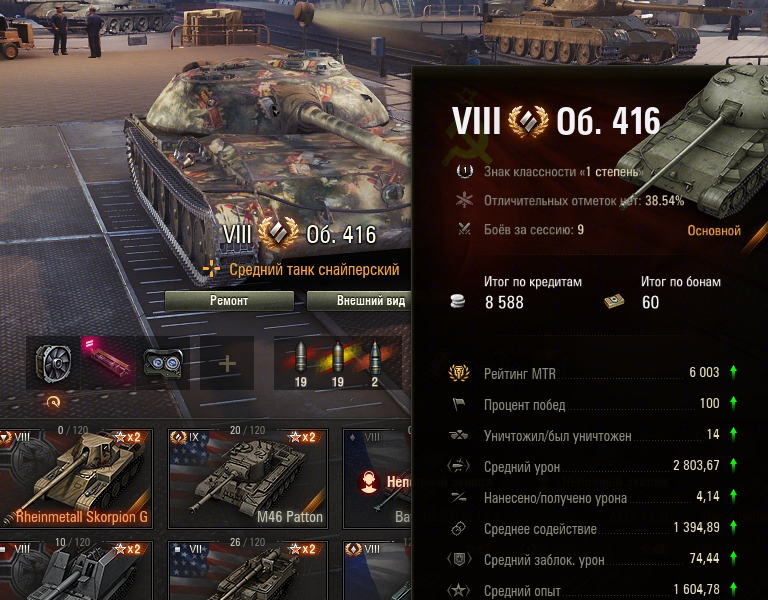
Task: Click the Ремонт button
Action: click(229, 301)
